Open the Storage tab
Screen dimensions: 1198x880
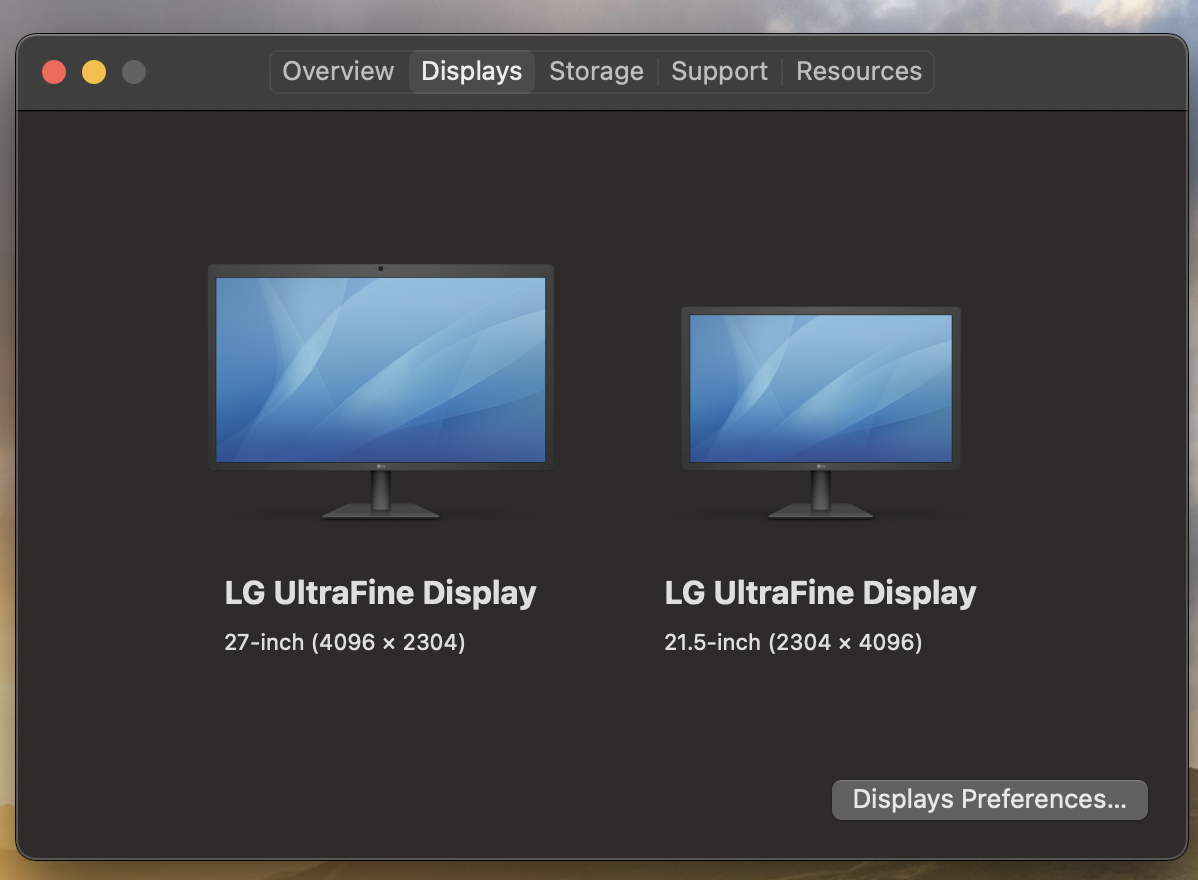596,72
